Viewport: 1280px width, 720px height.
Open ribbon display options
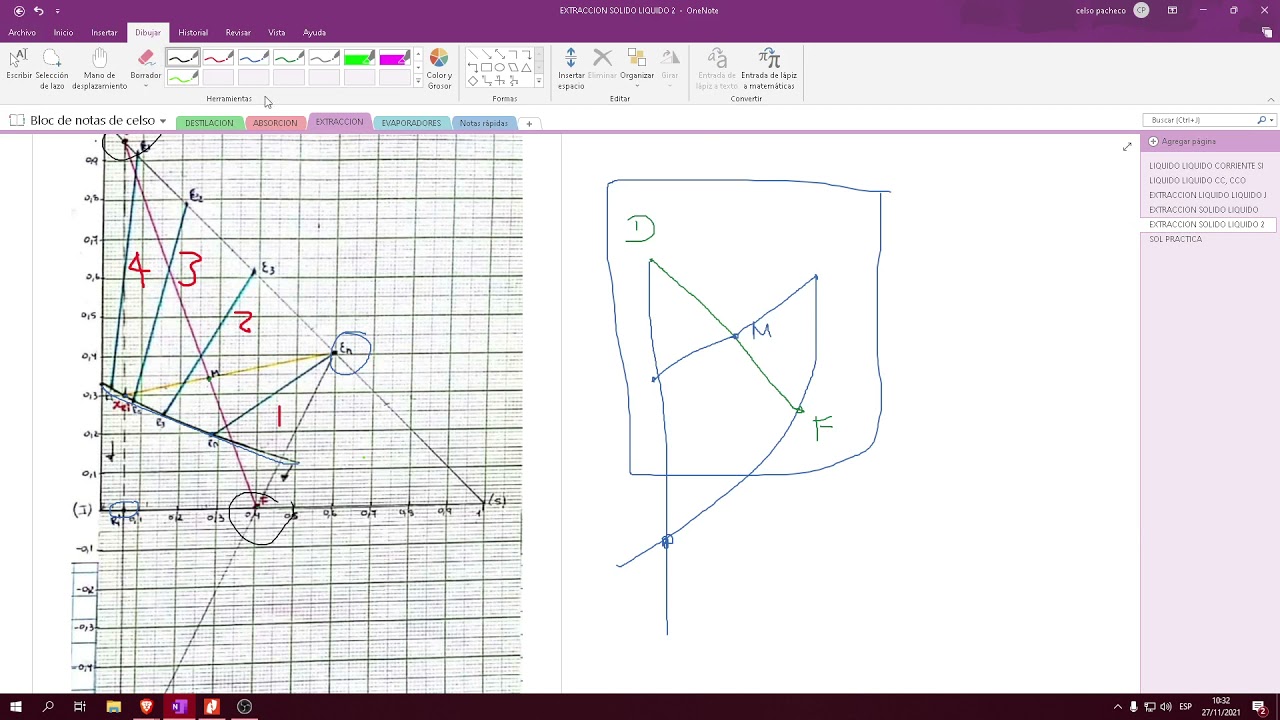click(x=1172, y=10)
